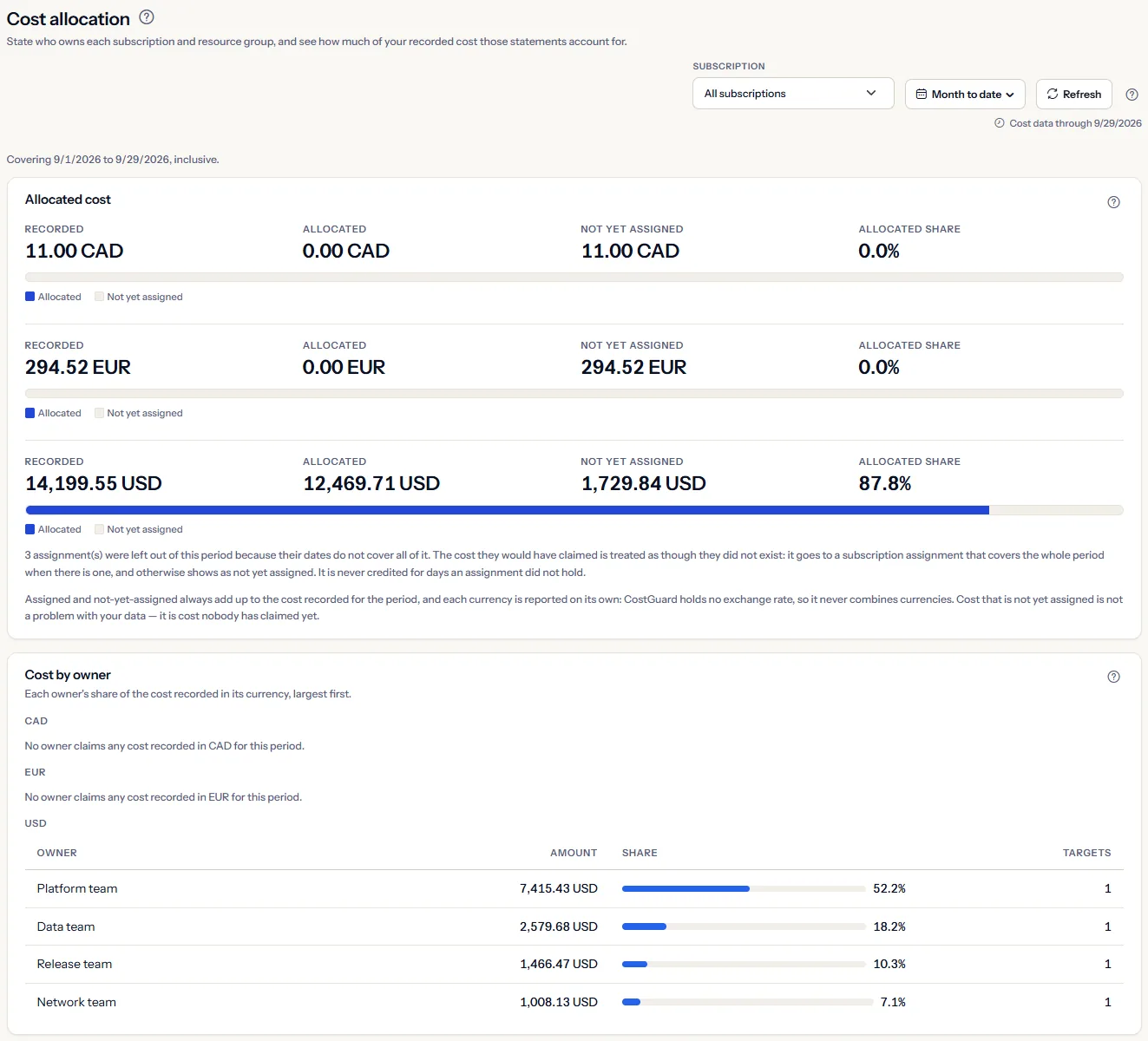Image resolution: width=1148 pixels, height=1041 pixels.
Task: Click the 7,415.43 USD amount
Action: (x=559, y=888)
